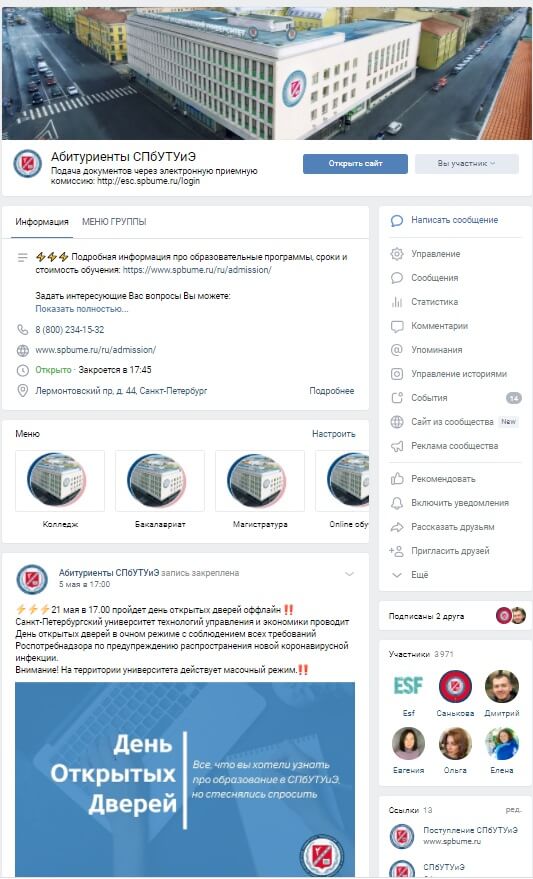This screenshot has height=879, width=533.
Task: Click the Участники 3 971 header
Action: coord(421,654)
